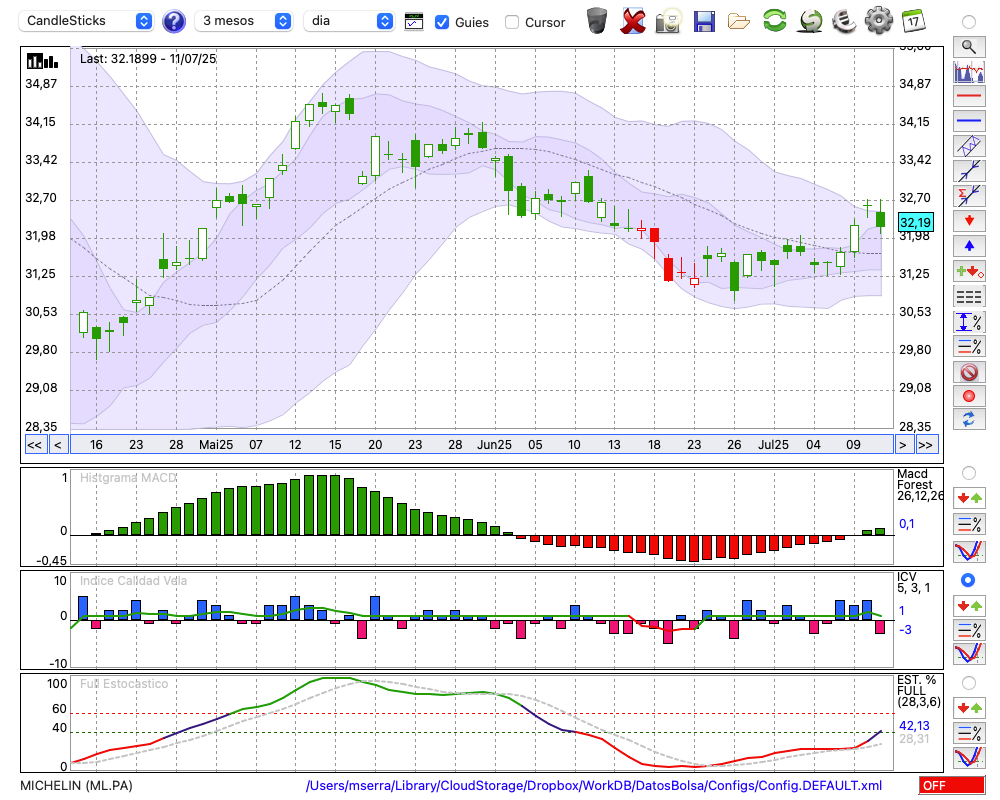Click the blue up arrow marker tool
This screenshot has width=1000, height=800.
tap(969, 246)
